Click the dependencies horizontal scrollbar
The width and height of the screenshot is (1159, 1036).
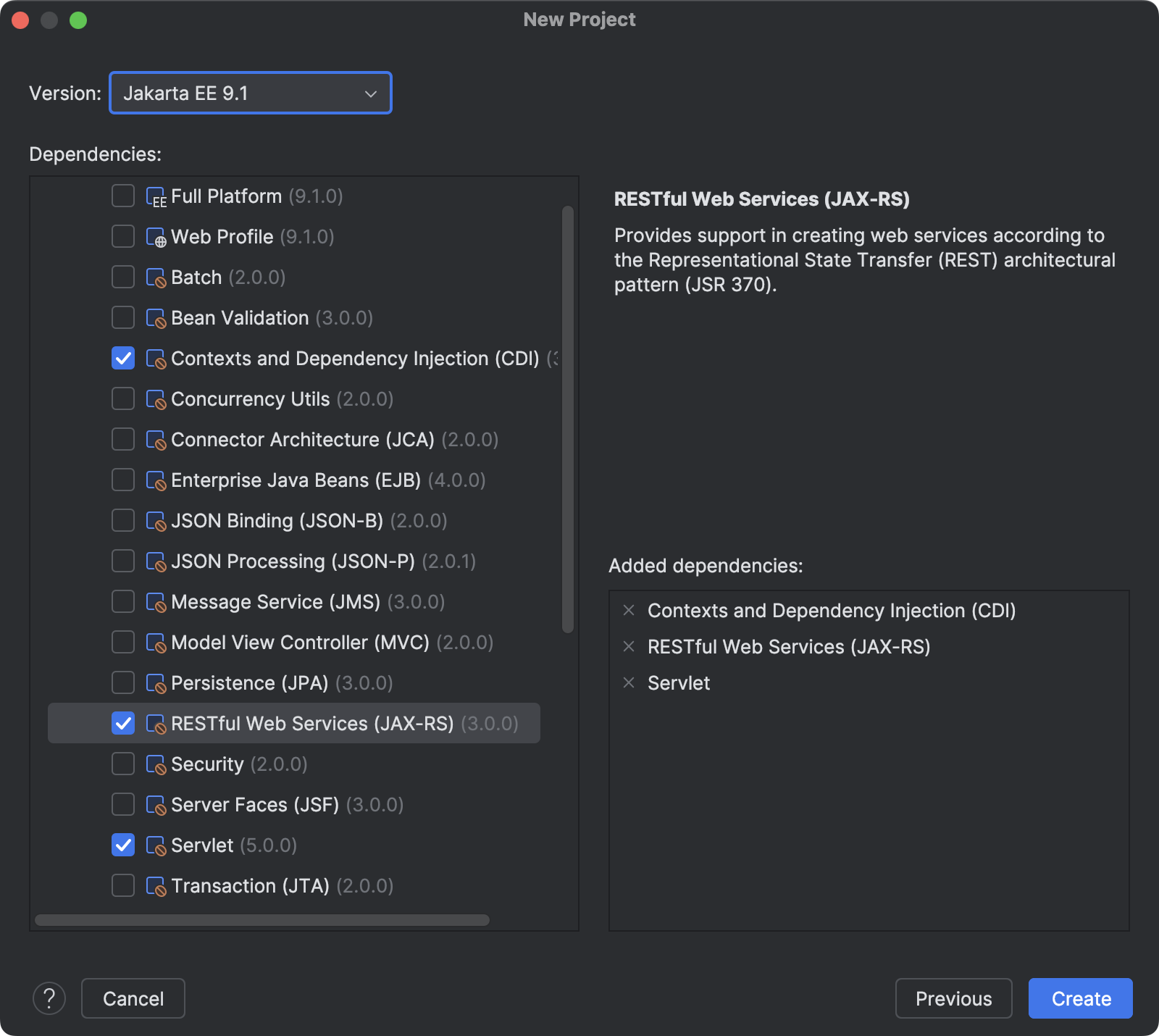[x=262, y=920]
